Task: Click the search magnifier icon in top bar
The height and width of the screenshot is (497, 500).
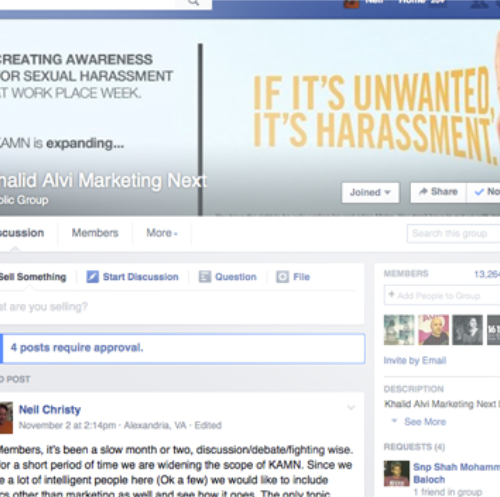Action: tap(193, 2)
